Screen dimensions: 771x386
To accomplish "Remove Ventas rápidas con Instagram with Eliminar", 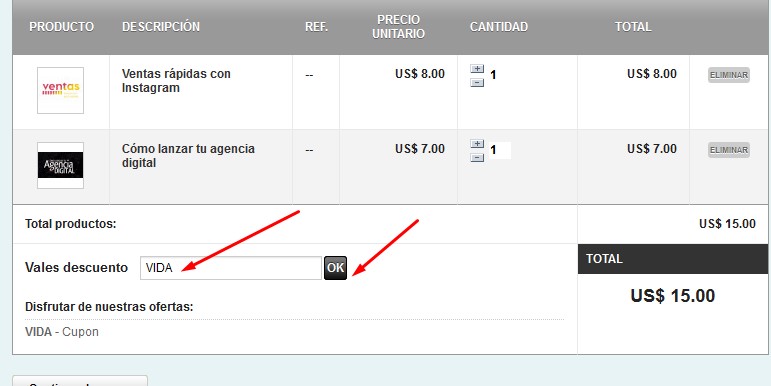I will 729,75.
